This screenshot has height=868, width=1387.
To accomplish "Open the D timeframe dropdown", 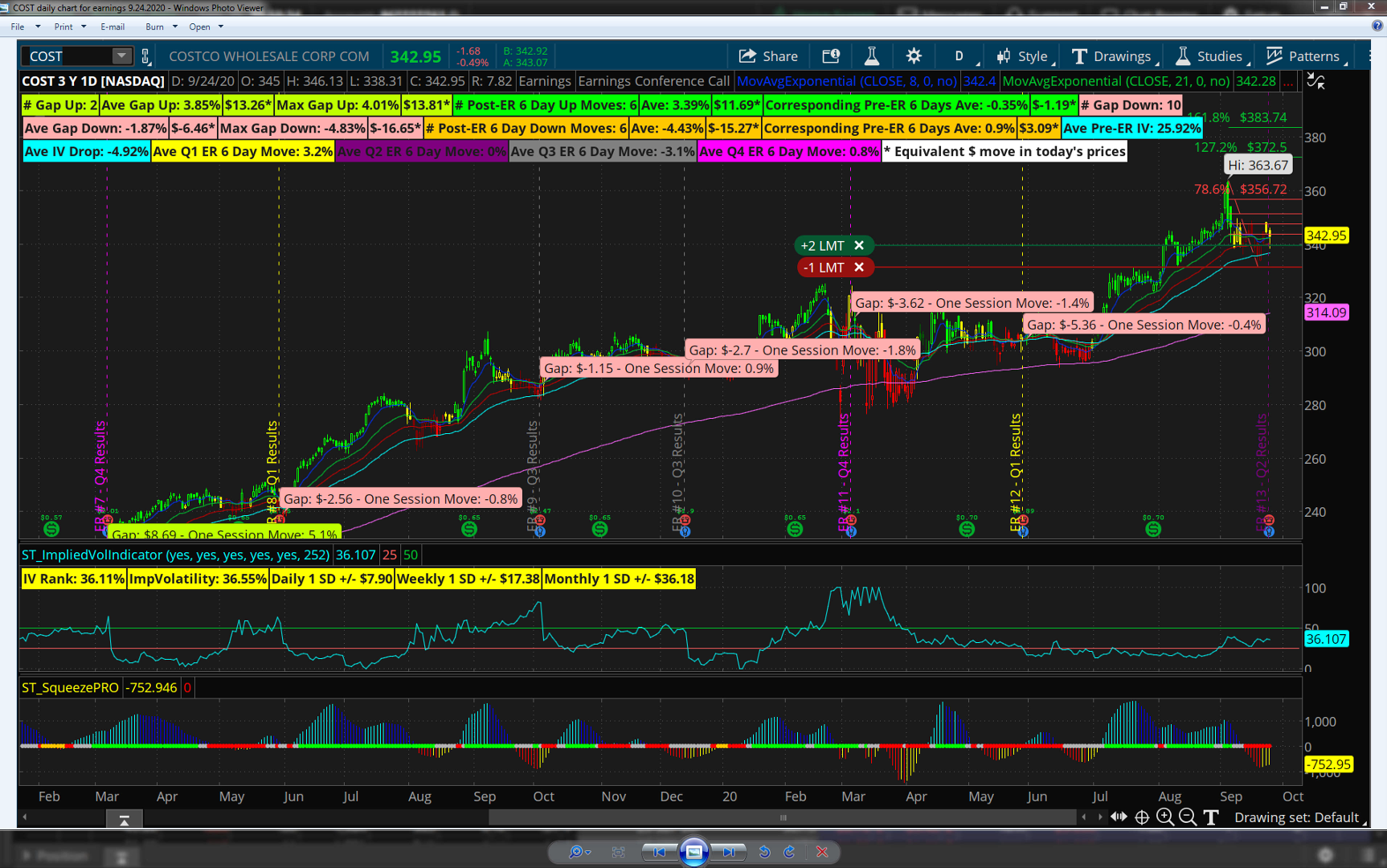I will pos(959,55).
